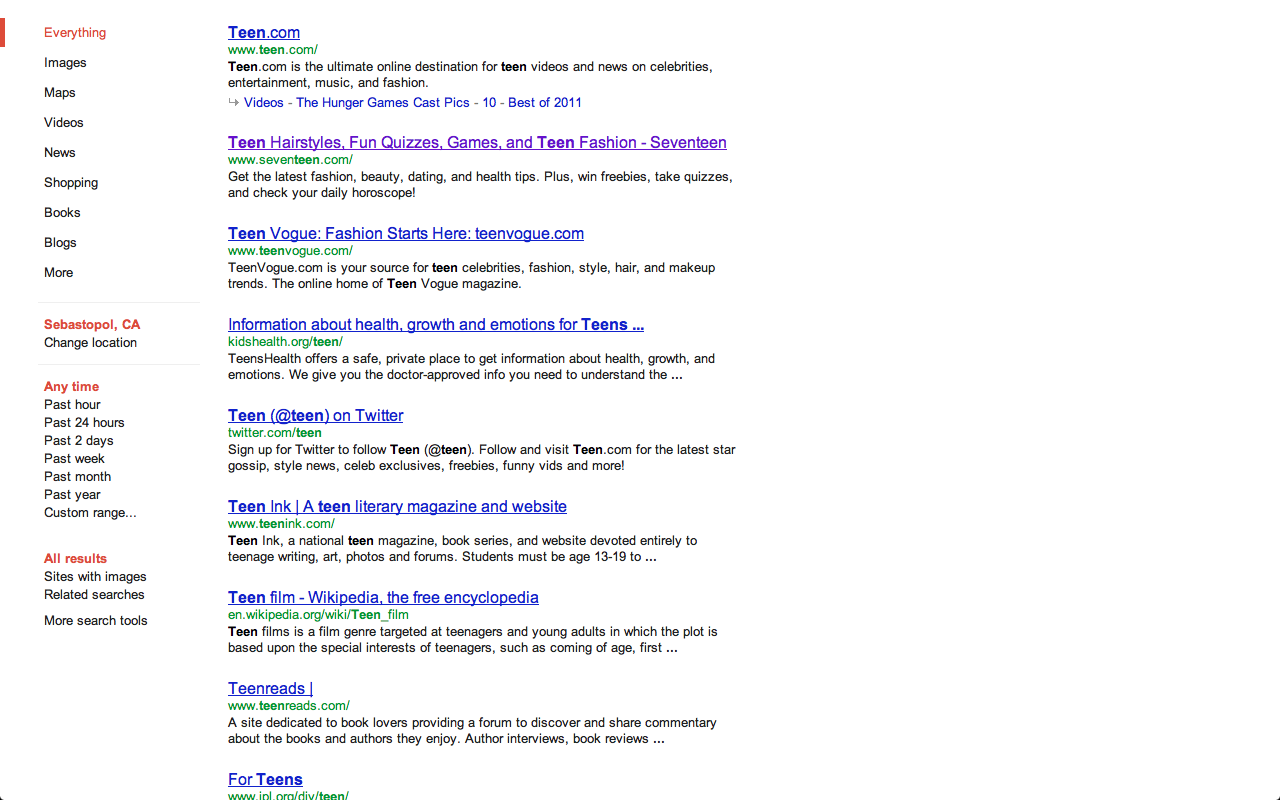Viewport: 1280px width, 800px height.
Task: Switch to Books results
Action: (62, 213)
